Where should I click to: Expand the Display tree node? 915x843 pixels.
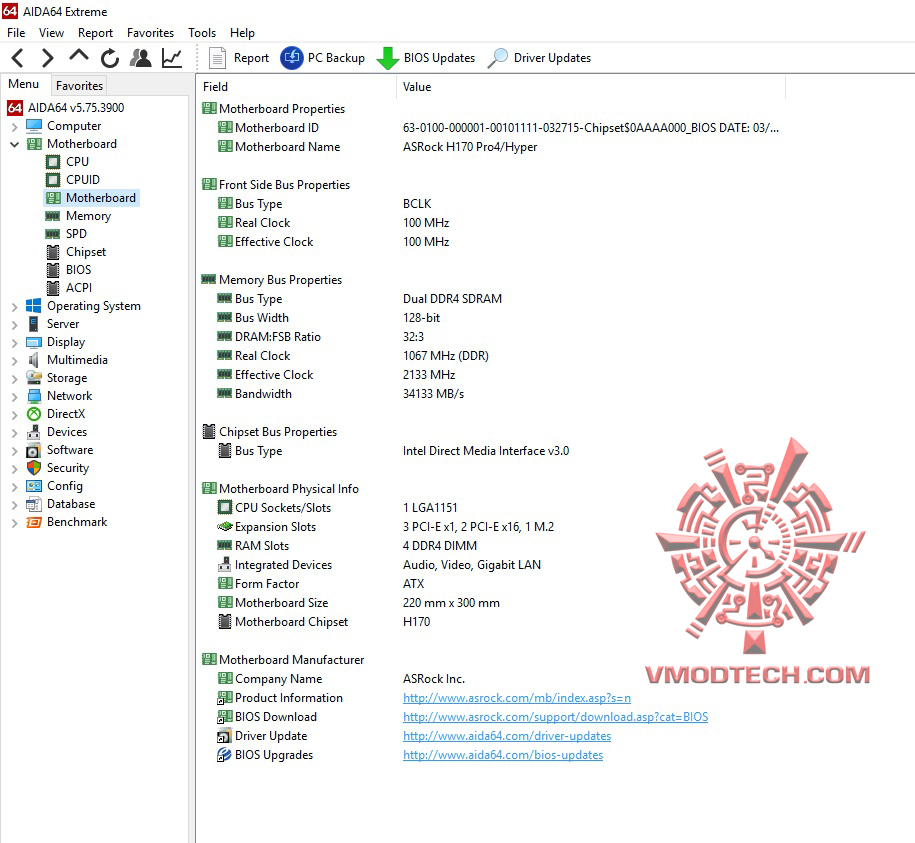click(x=15, y=342)
